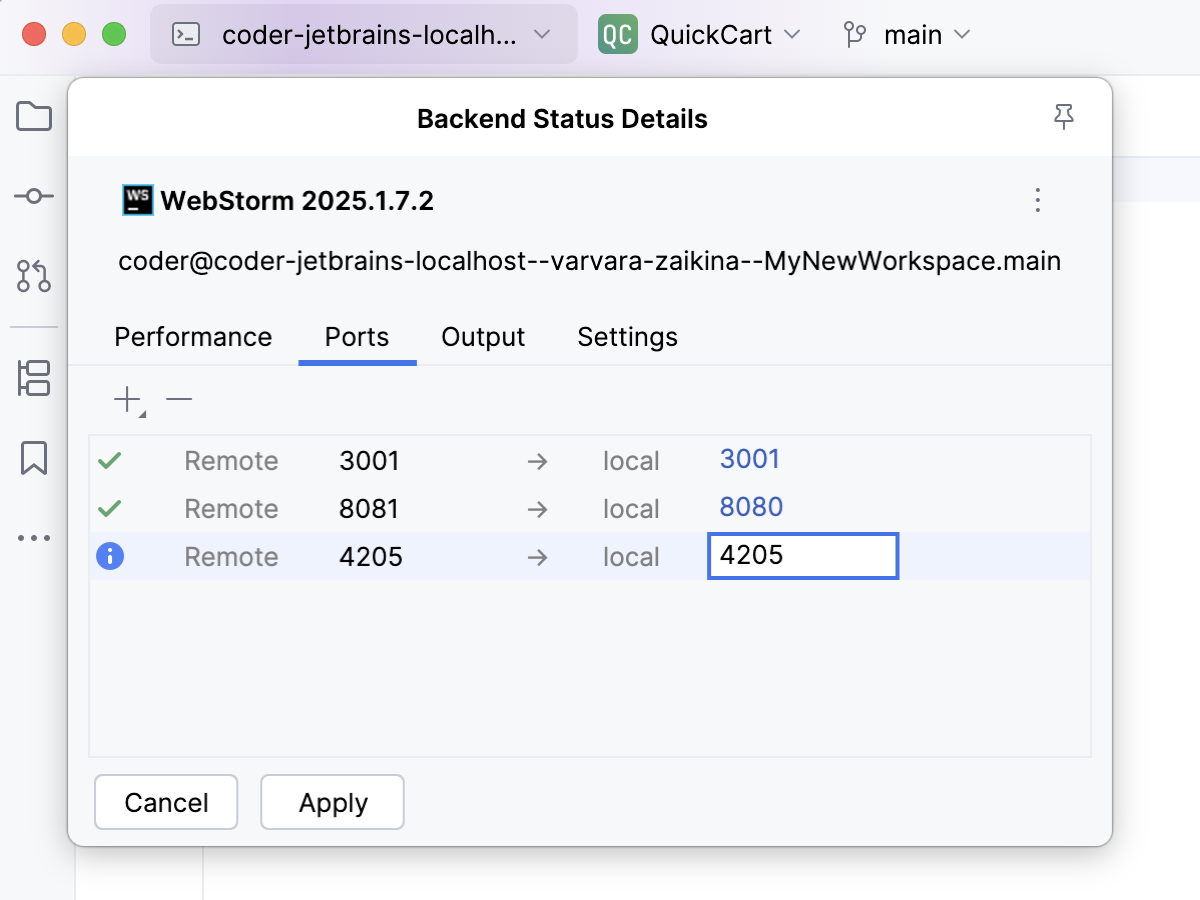Screen dimensions: 1200x900
Task: Open WebStorm backend options kebab menu
Action: pos(1038,200)
